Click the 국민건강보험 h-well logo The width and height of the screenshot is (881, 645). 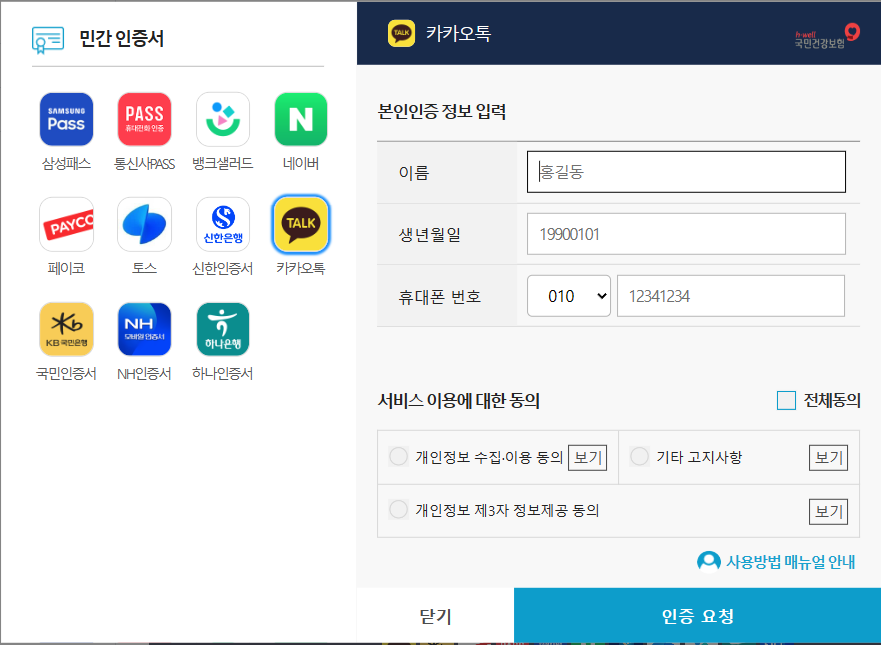pos(827,36)
